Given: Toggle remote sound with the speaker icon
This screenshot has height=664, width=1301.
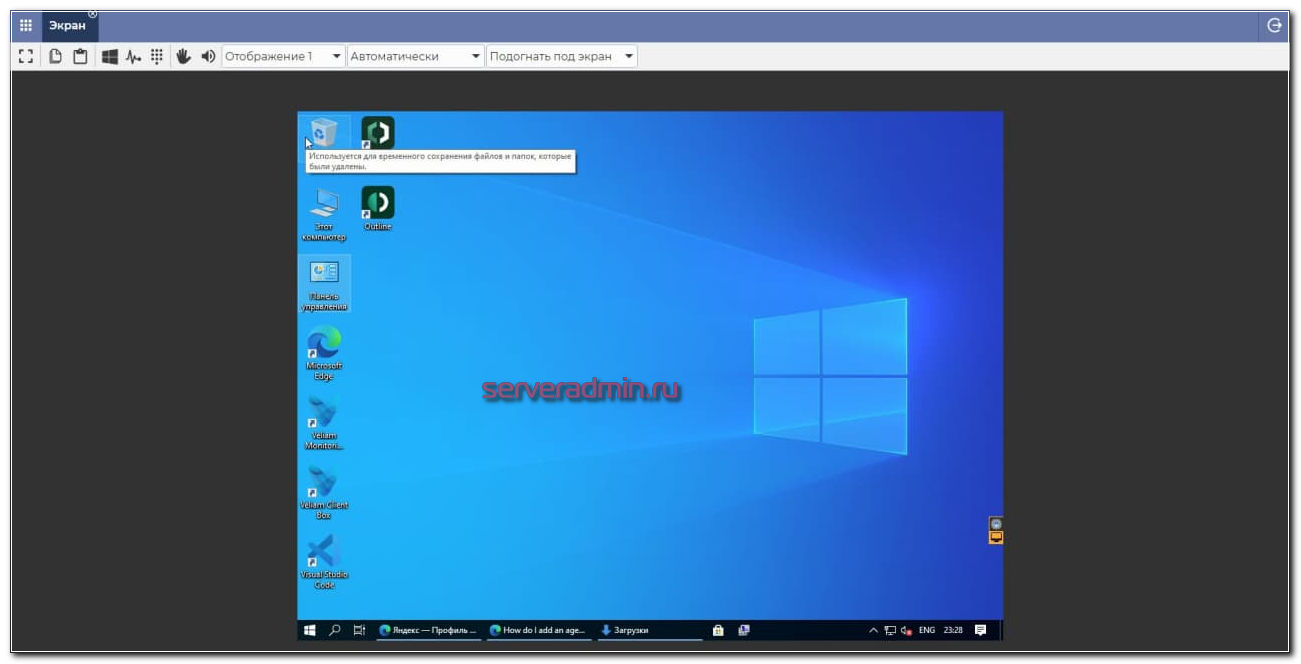Looking at the screenshot, I should (x=208, y=57).
